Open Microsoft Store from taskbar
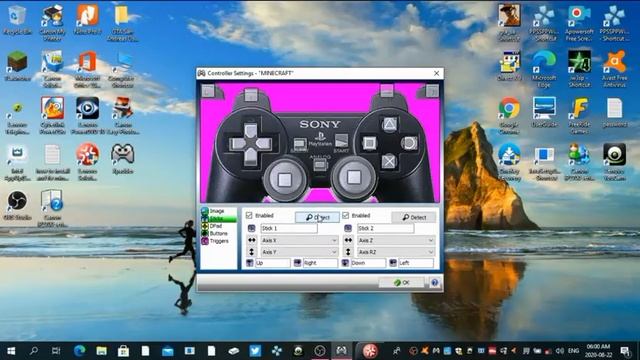Image resolution: width=640 pixels, height=360 pixels. coord(123,351)
